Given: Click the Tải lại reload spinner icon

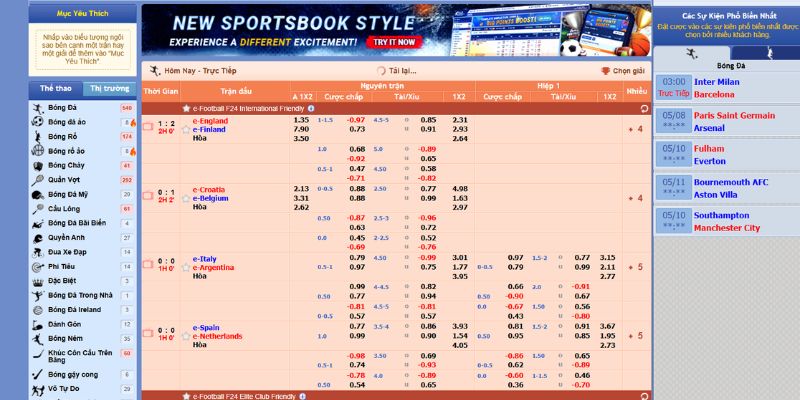Looking at the screenshot, I should [381, 71].
